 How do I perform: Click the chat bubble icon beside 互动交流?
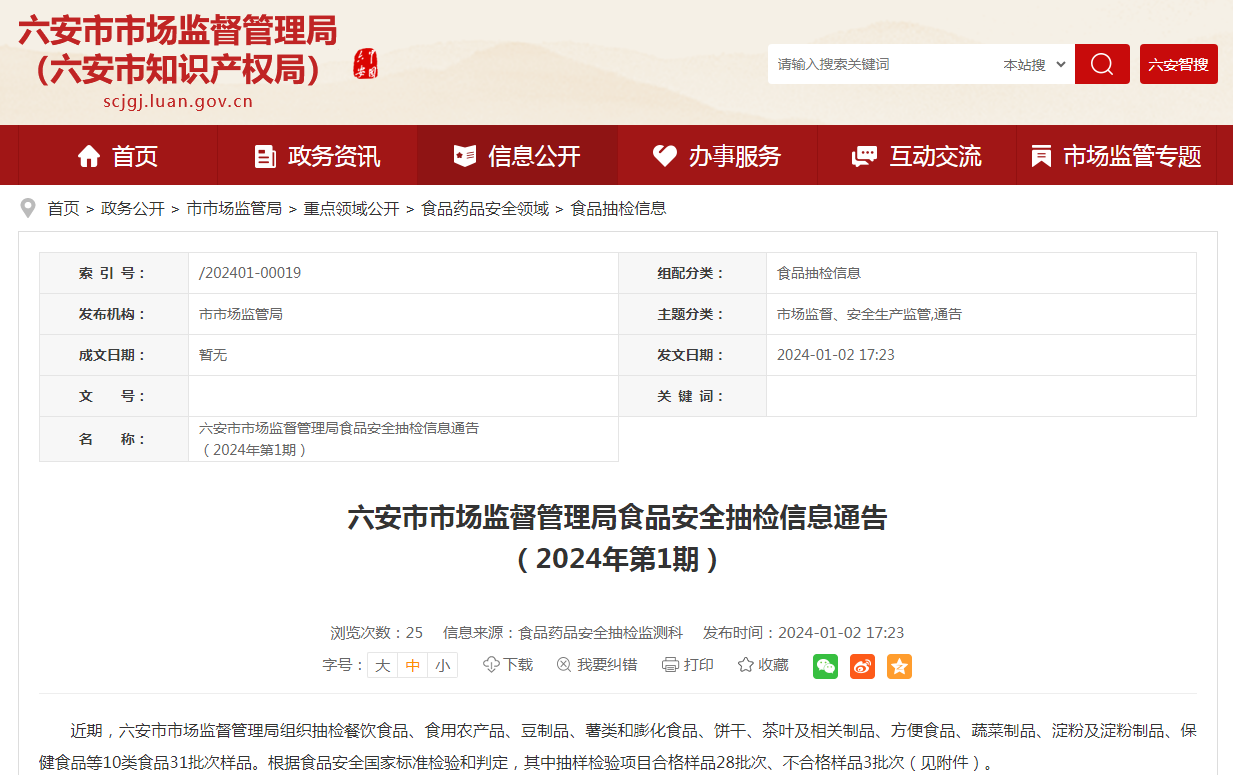coord(864,156)
